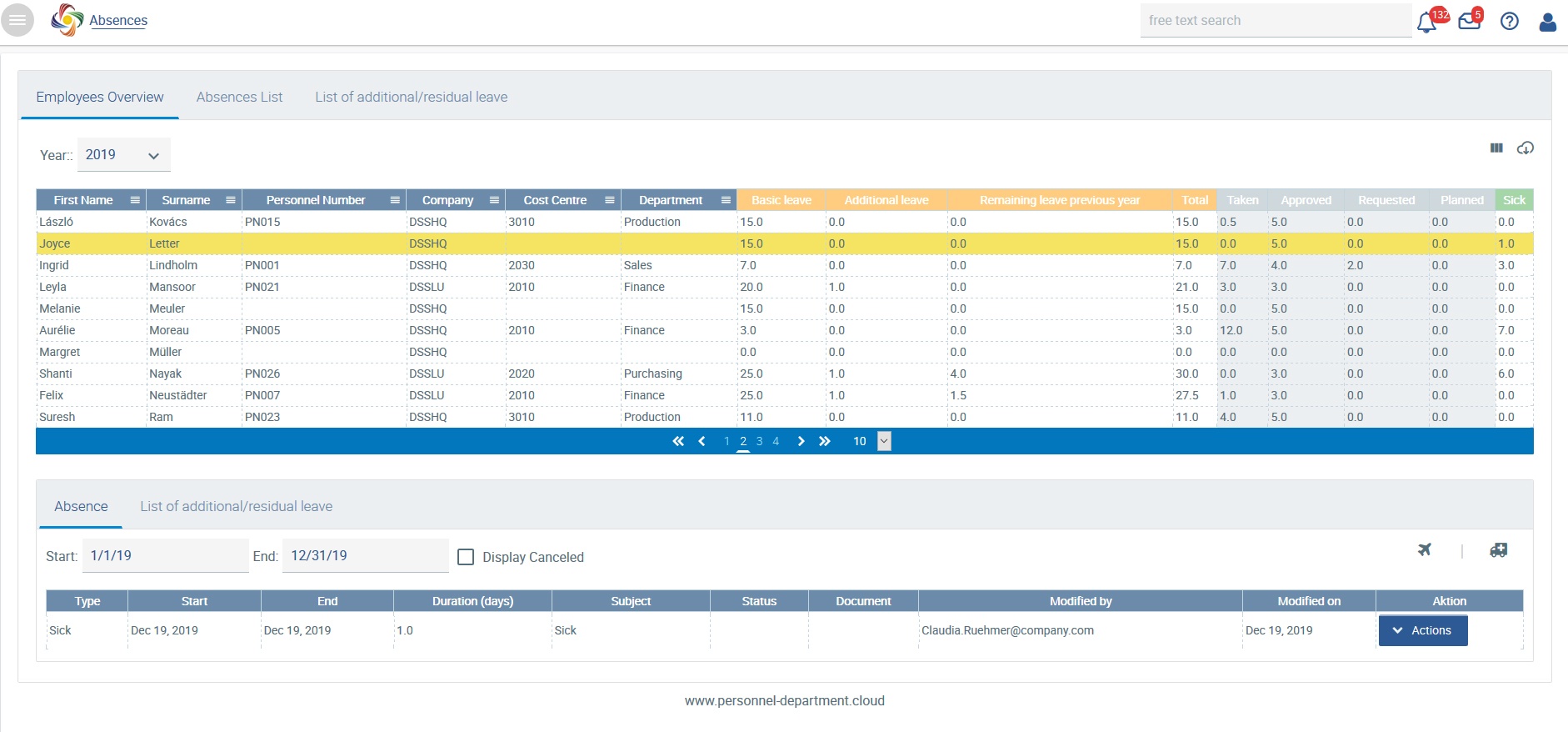This screenshot has height=732, width=1568.
Task: Open rows-per-page dropdown showing 10
Action: coord(885,441)
